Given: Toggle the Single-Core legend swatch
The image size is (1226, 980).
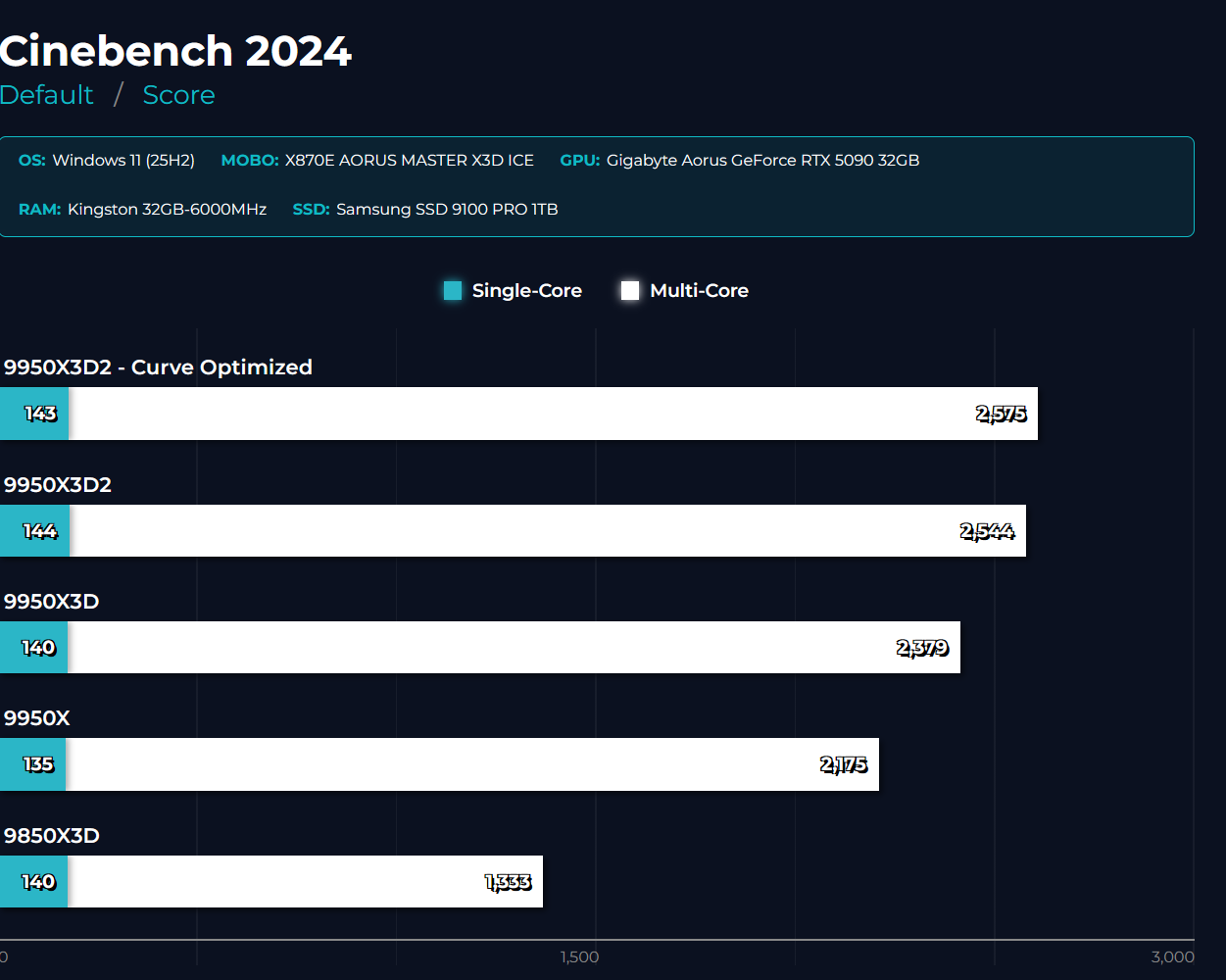Looking at the screenshot, I should pyautogui.click(x=453, y=291).
